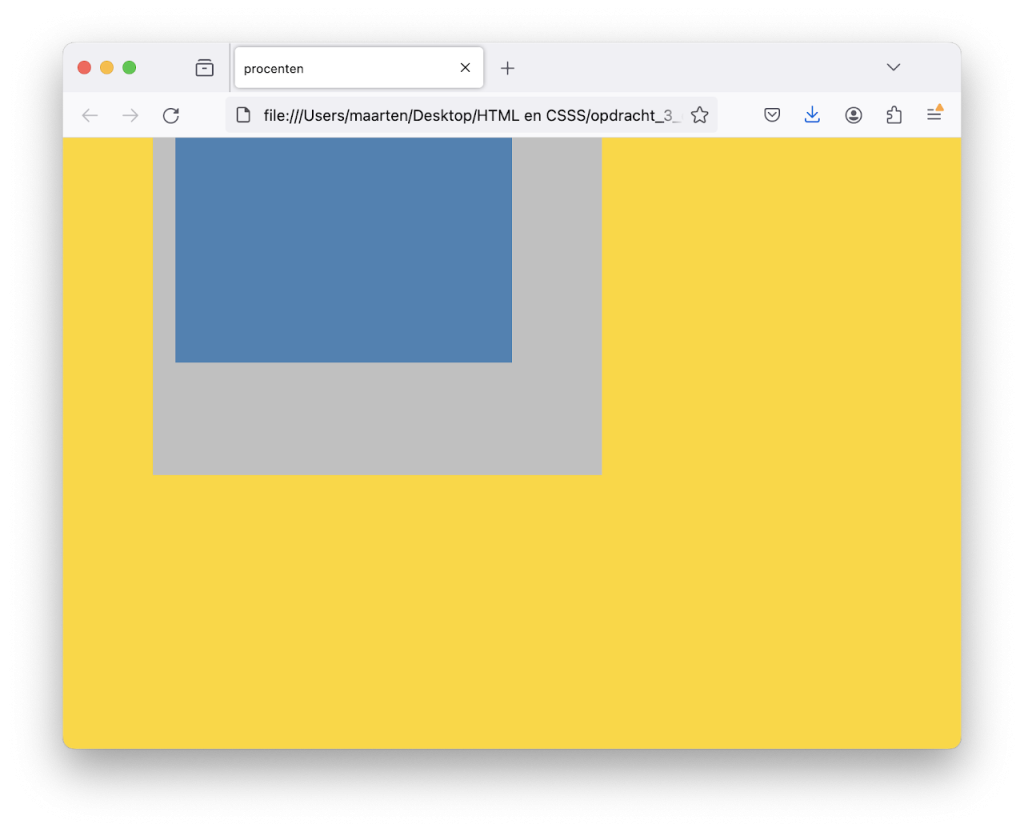1024x832 pixels.
Task: Bookmark this page with the star icon
Action: tap(700, 115)
